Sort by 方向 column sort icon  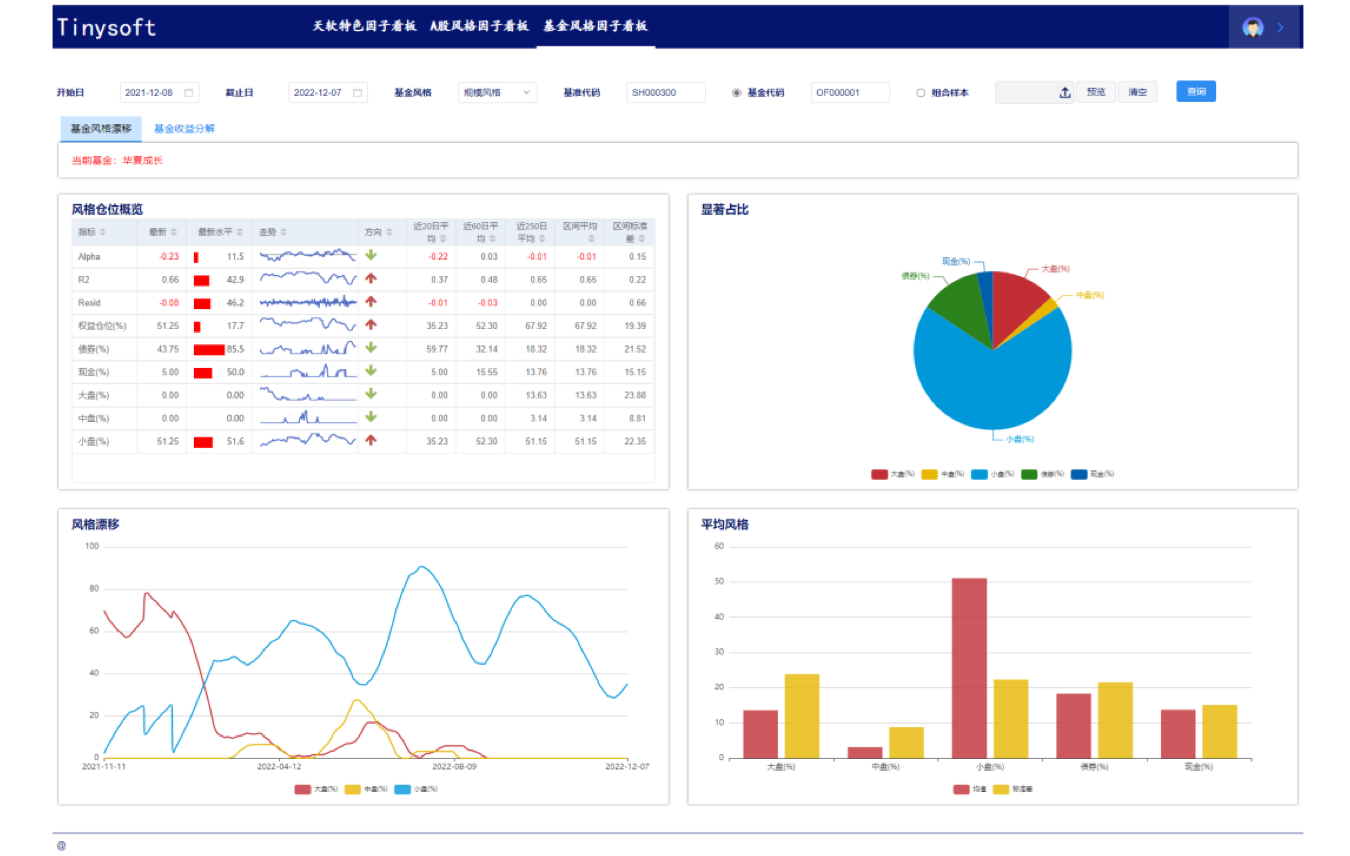click(390, 233)
